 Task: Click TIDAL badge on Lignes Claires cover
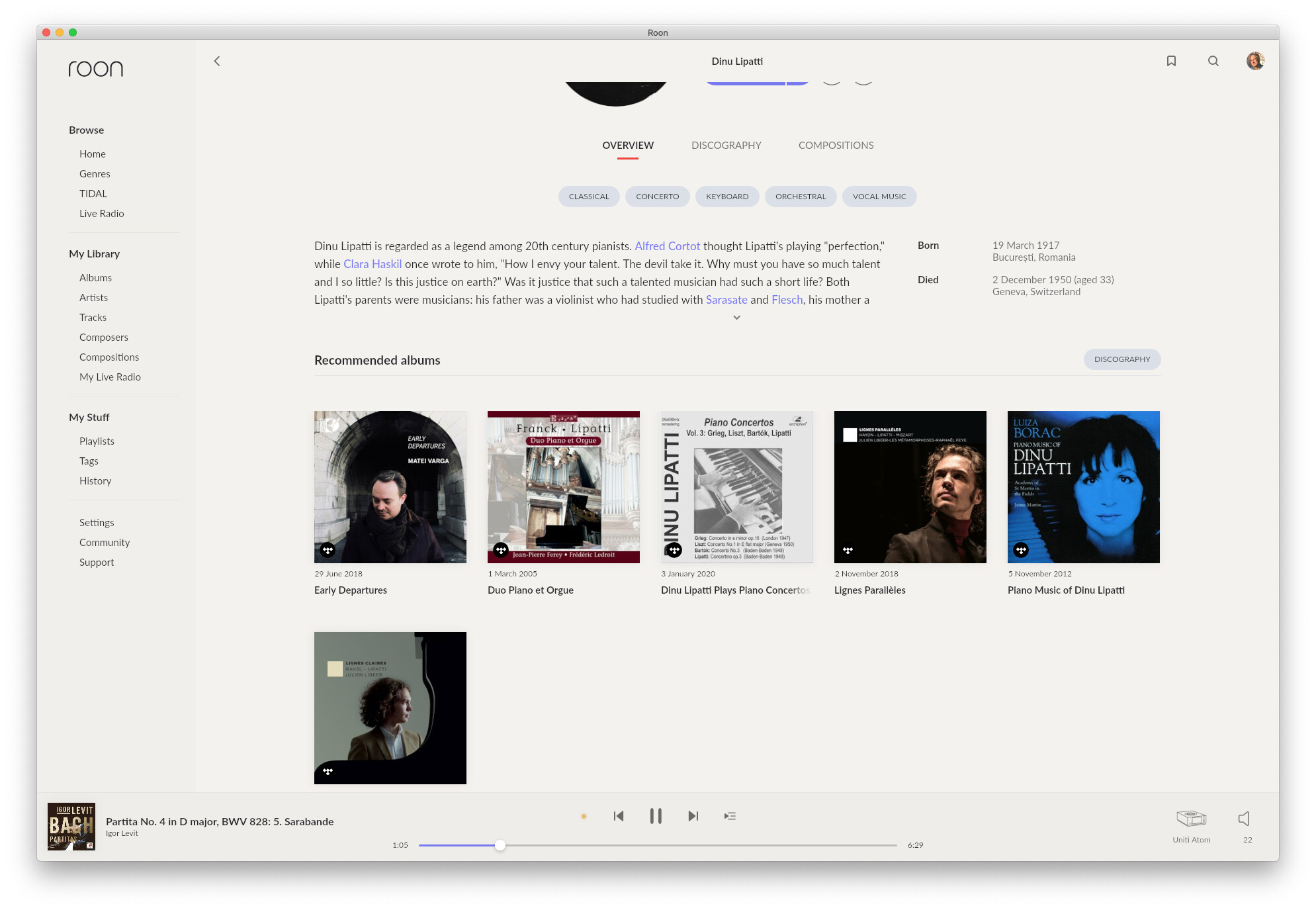click(328, 771)
